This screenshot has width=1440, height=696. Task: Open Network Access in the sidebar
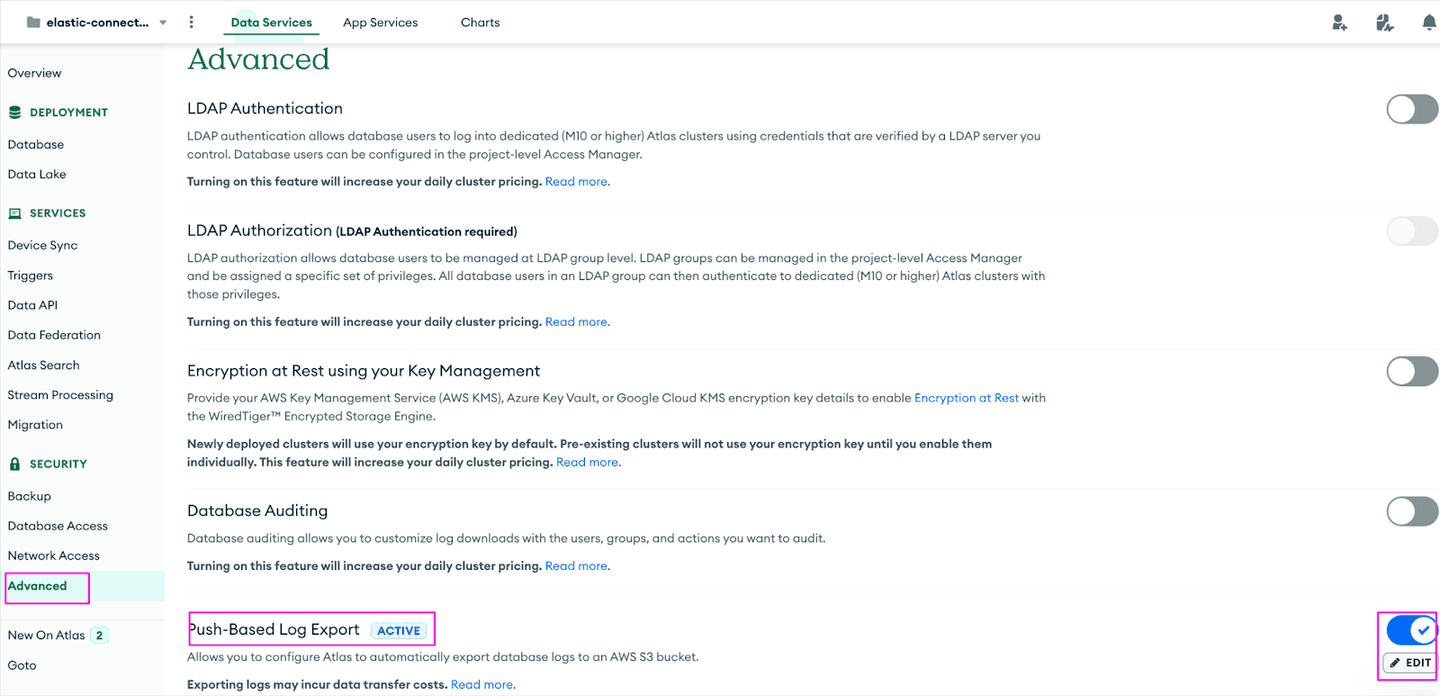54,556
